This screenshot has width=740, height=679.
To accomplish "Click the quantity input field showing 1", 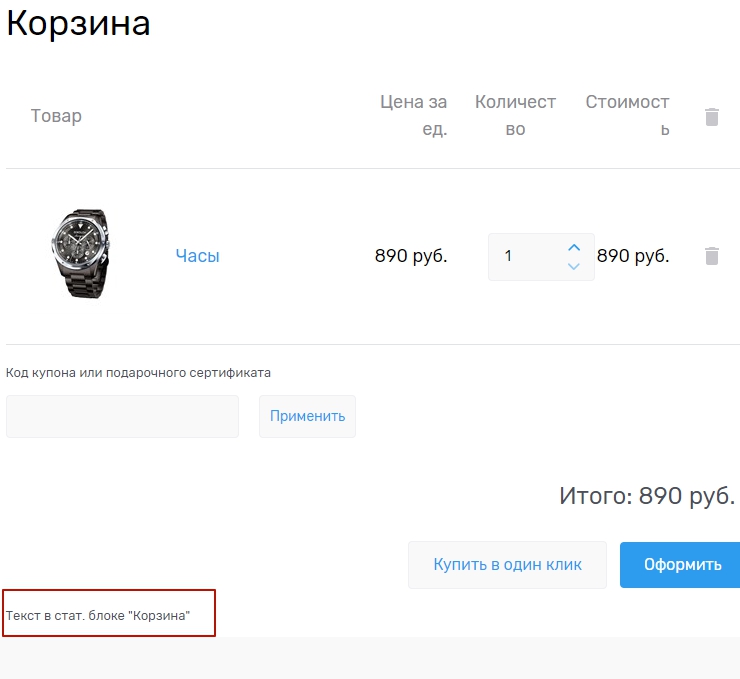I will pos(525,257).
